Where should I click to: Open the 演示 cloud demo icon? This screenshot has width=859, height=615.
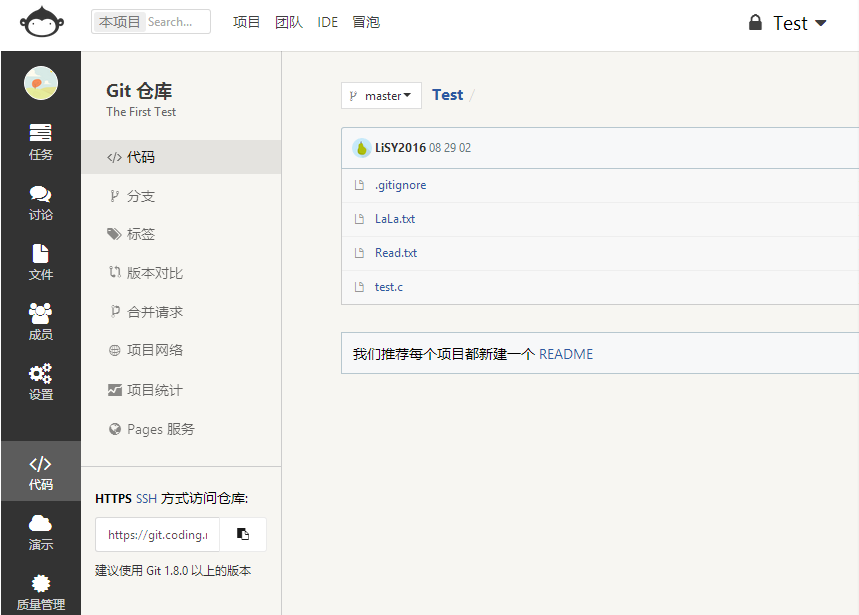click(41, 532)
